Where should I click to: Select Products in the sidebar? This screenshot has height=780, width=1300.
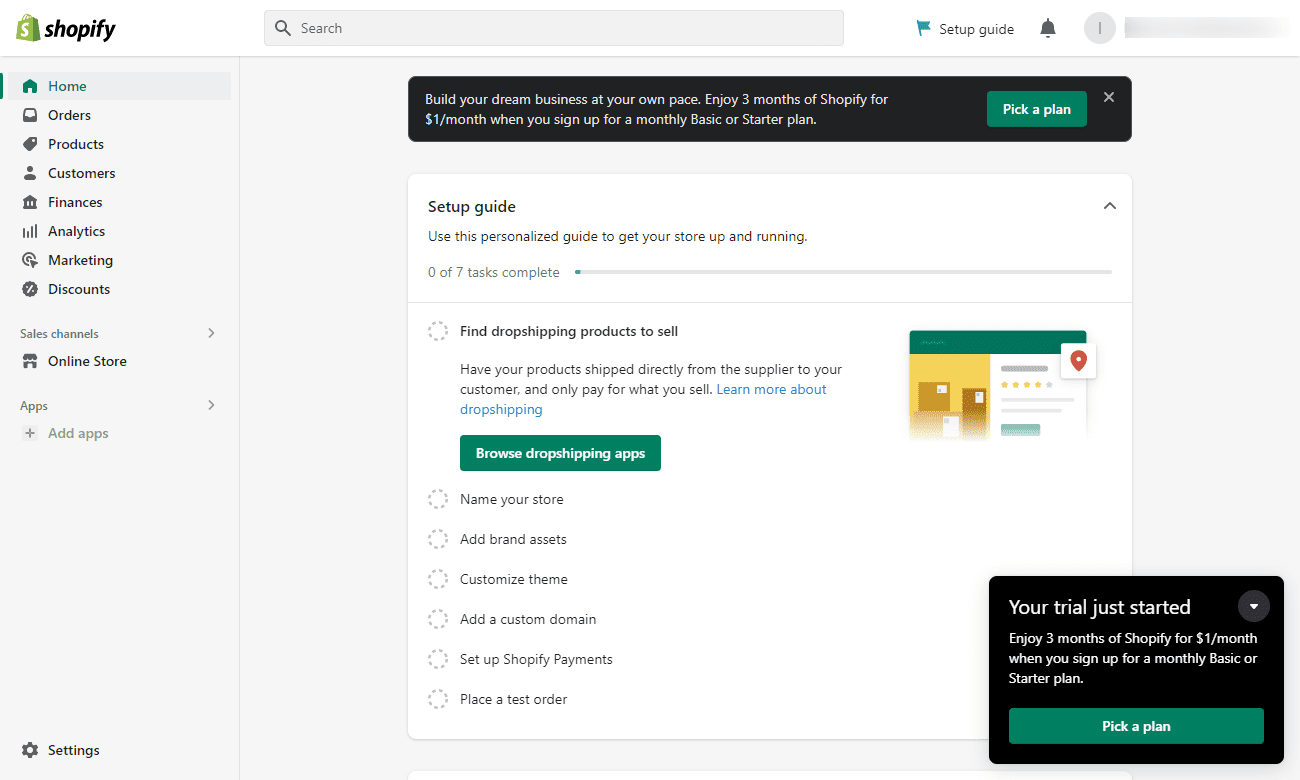[75, 143]
